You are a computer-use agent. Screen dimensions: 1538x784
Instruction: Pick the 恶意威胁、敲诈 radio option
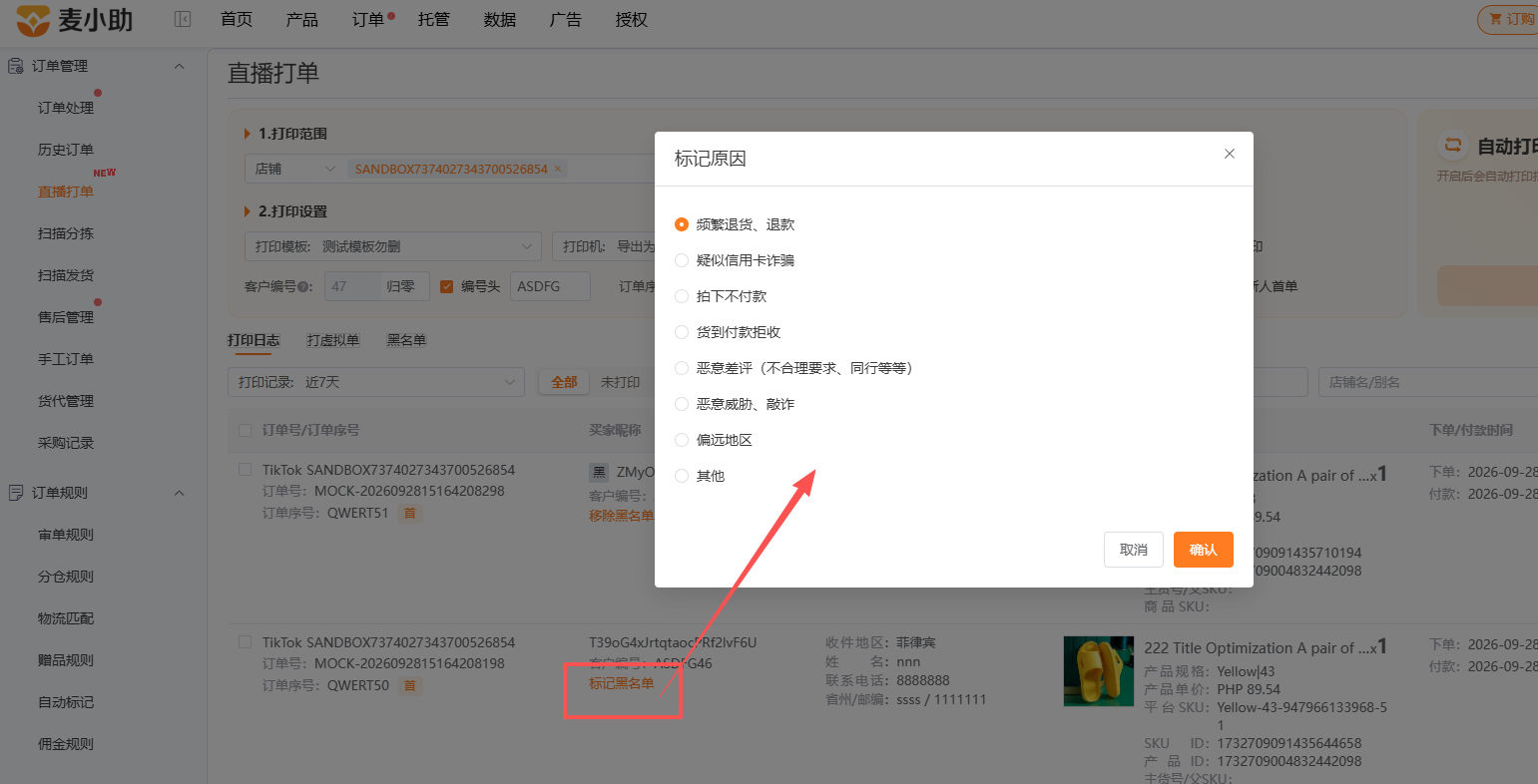coord(682,404)
